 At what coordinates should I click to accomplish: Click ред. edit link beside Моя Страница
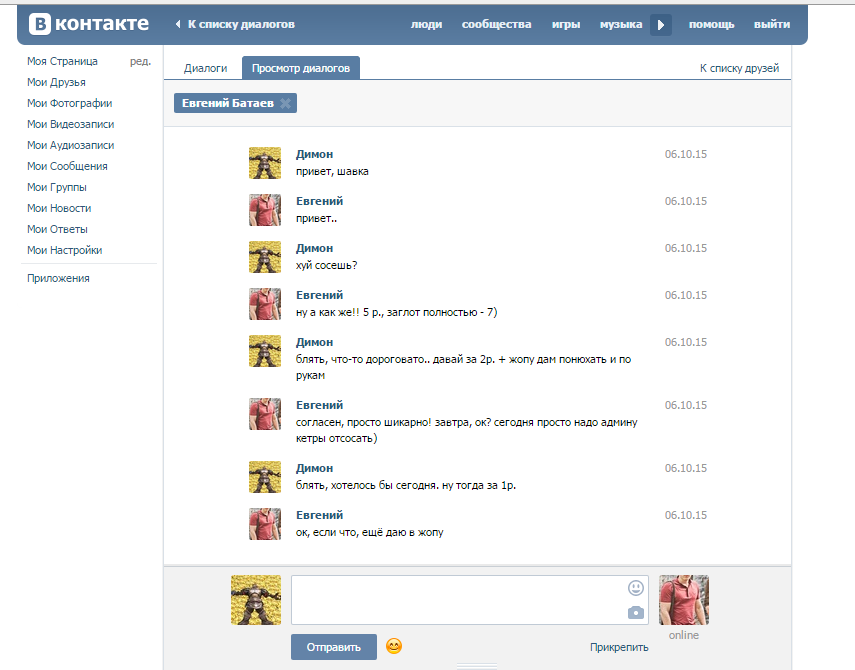coord(140,61)
